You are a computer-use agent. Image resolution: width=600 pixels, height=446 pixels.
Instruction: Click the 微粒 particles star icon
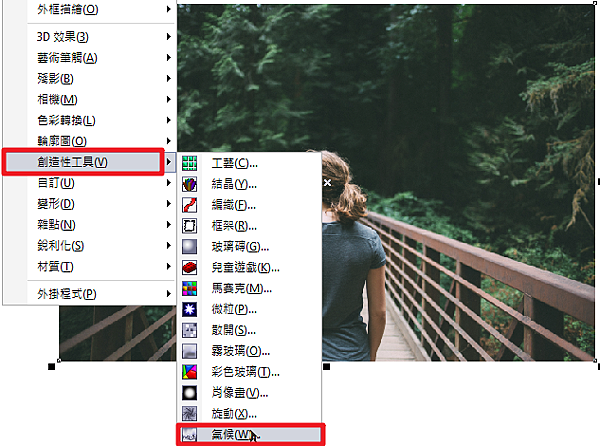pos(189,309)
